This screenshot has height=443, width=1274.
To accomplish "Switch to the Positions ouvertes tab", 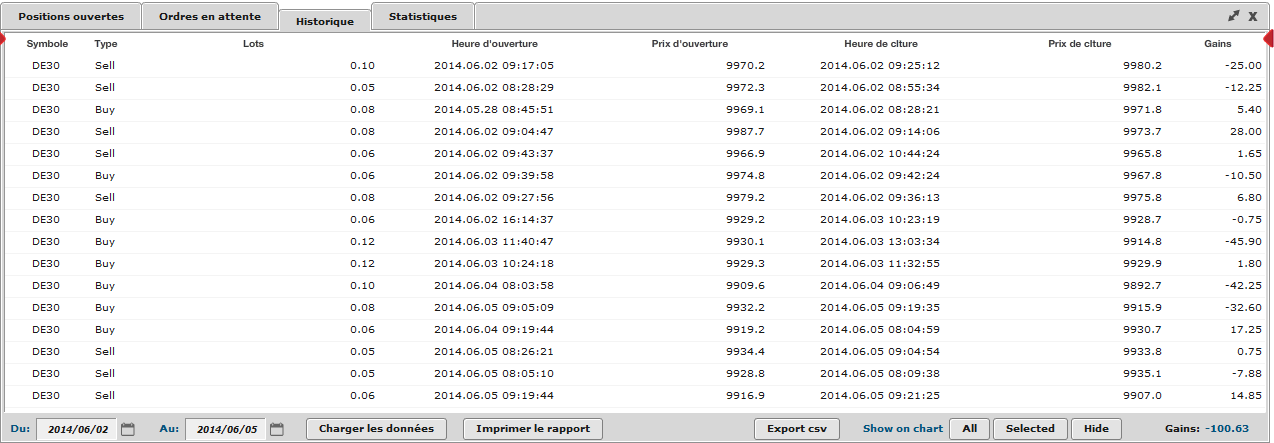I will point(71,17).
